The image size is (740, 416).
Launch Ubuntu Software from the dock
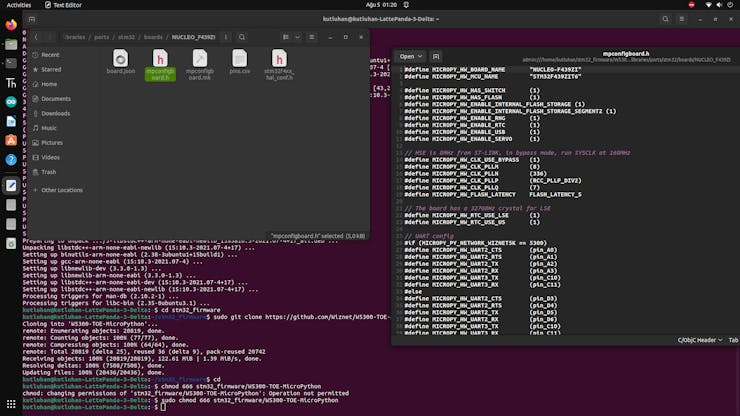pos(11,141)
